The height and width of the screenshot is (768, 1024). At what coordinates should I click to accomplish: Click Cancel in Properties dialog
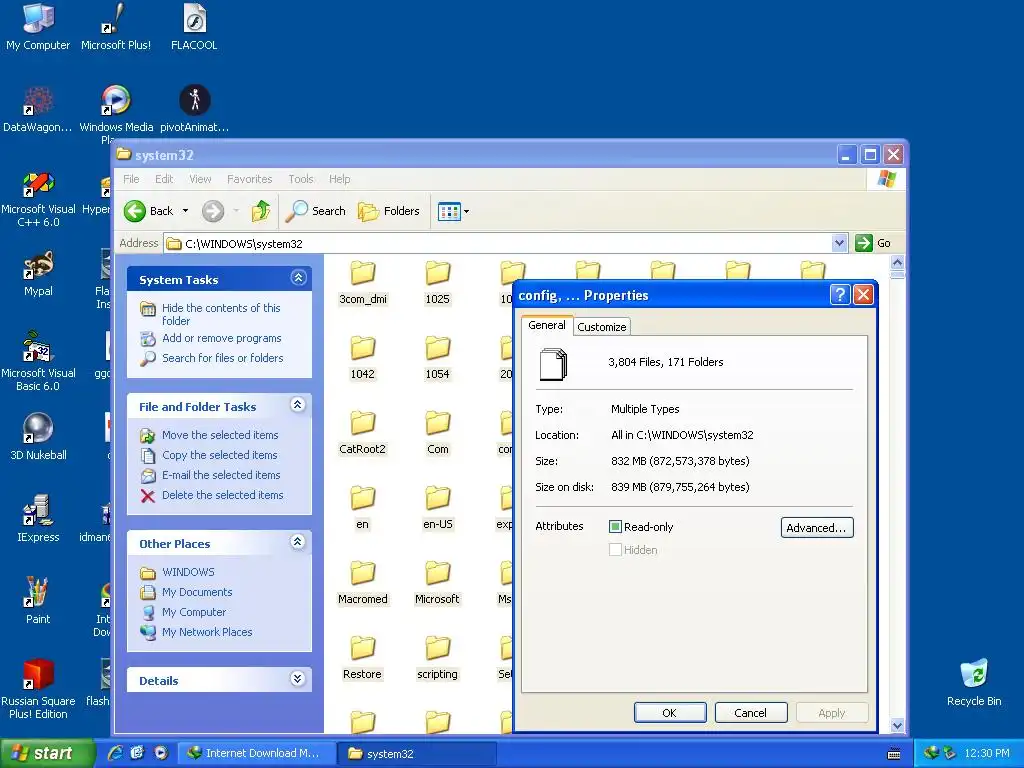click(750, 712)
